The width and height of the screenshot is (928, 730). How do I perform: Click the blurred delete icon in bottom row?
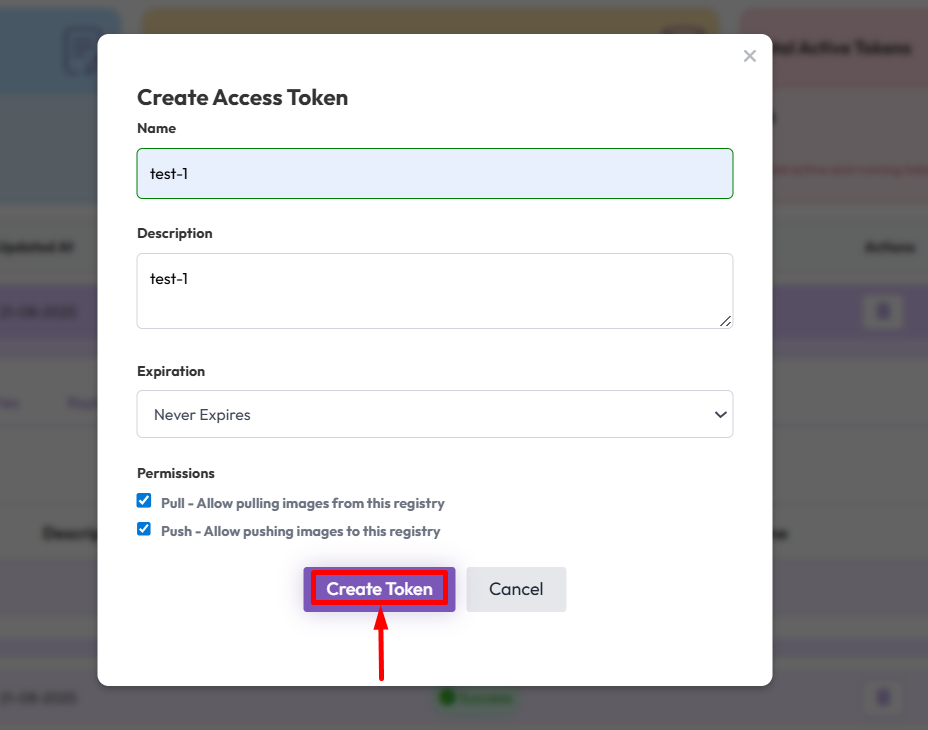click(x=882, y=698)
